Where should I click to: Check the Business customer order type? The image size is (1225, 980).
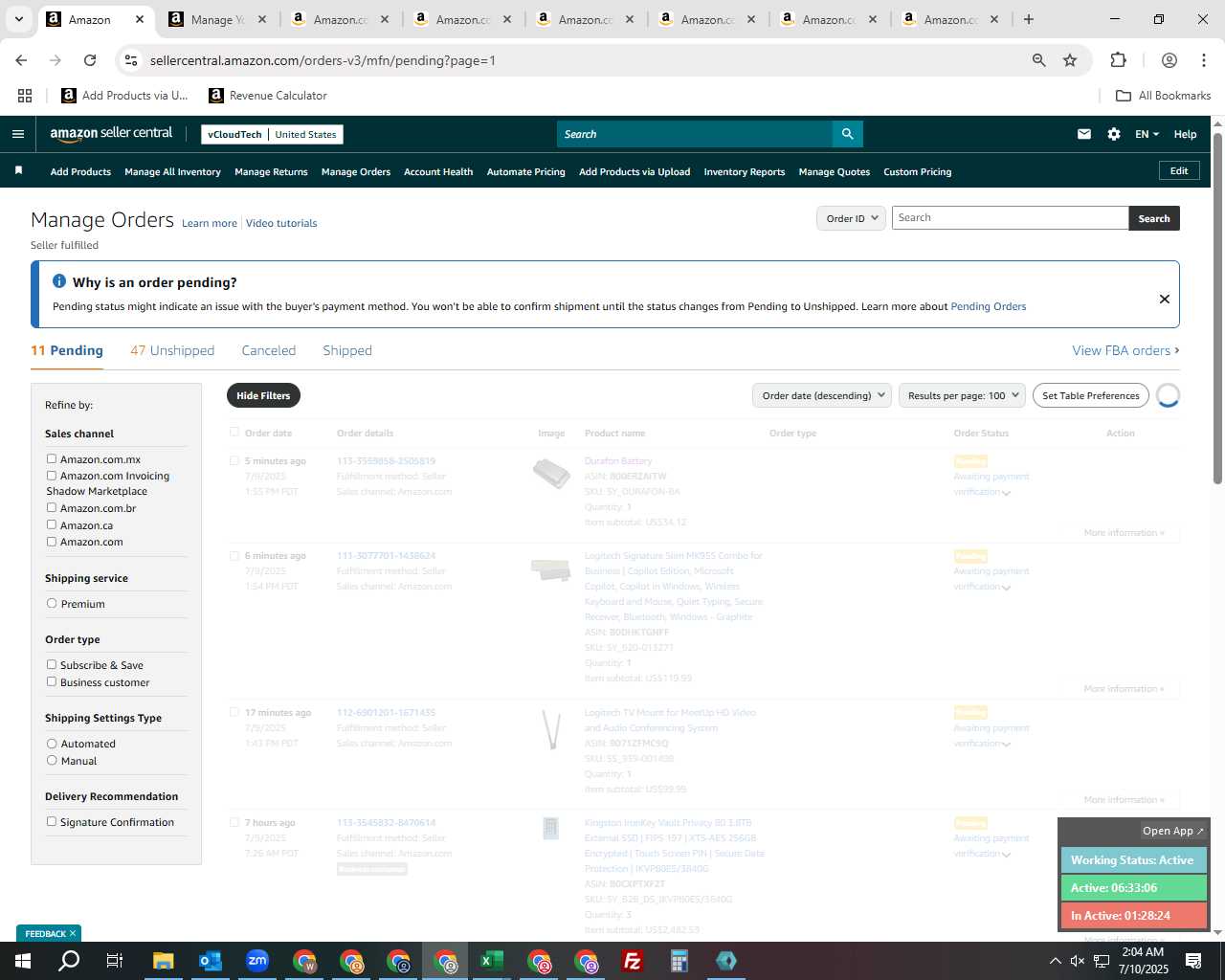pyautogui.click(x=52, y=681)
